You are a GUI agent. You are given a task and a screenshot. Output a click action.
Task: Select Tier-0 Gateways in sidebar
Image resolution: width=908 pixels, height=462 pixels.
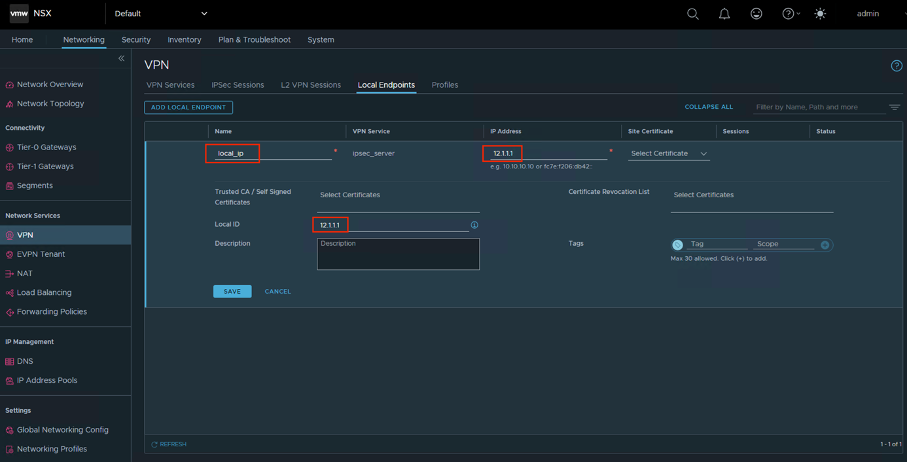tap(45, 147)
